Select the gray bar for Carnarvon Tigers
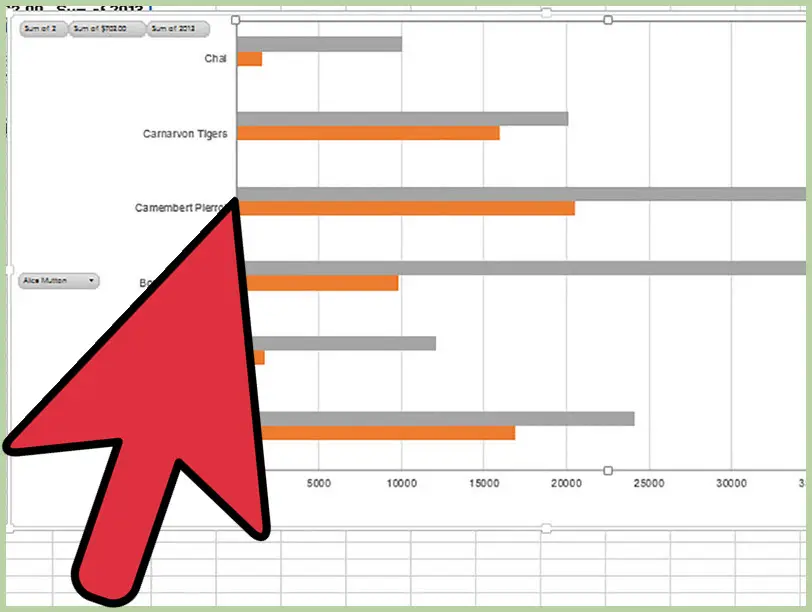Viewport: 812px width, 612px height. (x=402, y=119)
